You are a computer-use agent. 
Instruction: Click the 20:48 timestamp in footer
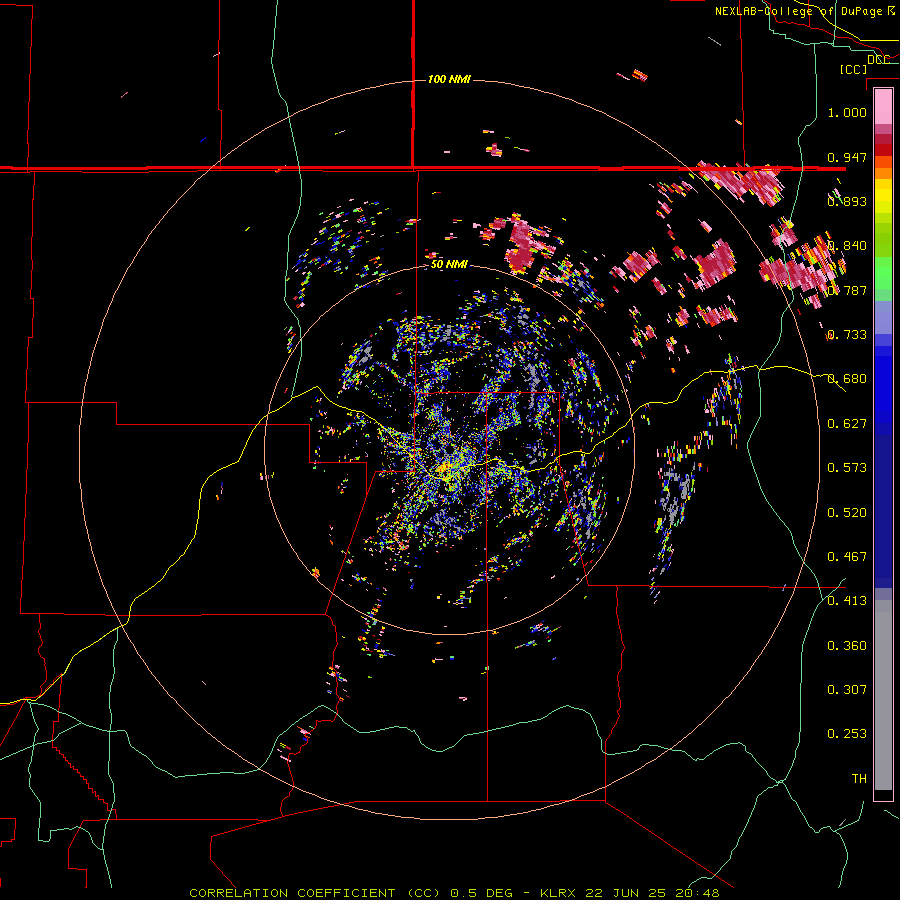697,893
